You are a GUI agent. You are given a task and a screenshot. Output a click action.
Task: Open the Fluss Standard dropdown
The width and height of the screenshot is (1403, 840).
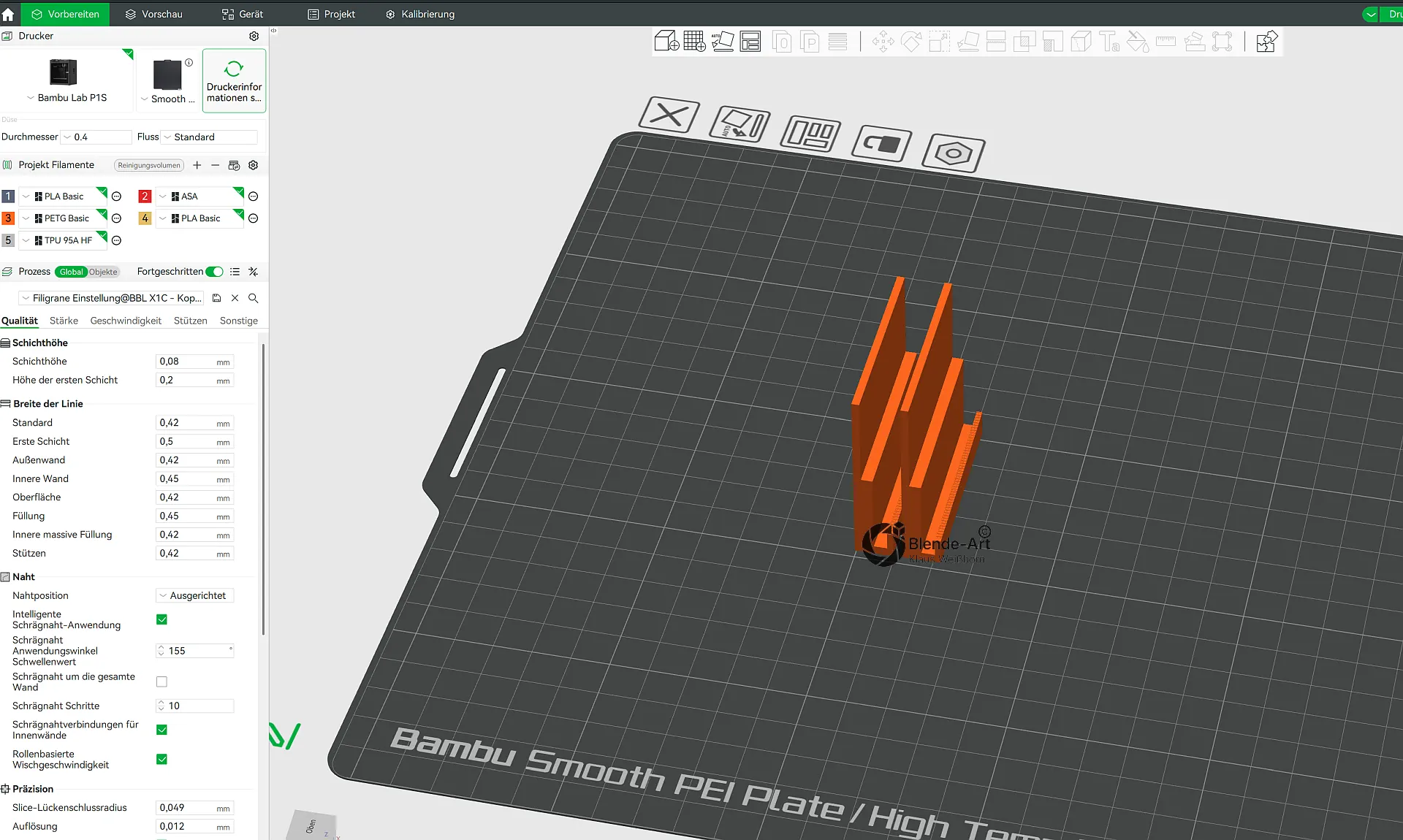point(209,137)
